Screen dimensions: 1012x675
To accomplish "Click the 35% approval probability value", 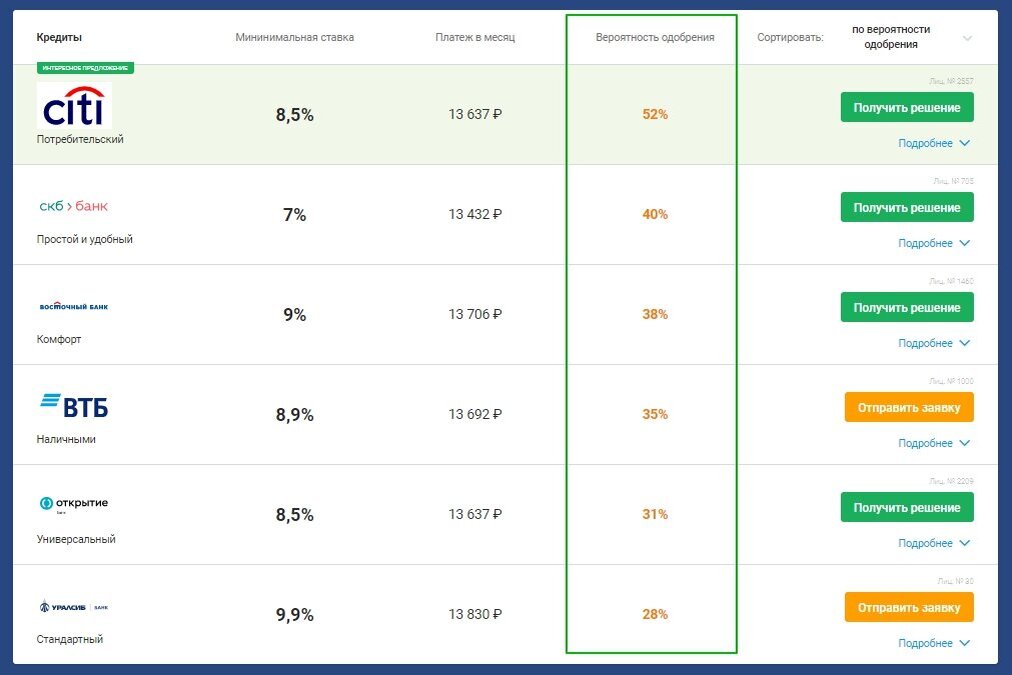I will [654, 414].
